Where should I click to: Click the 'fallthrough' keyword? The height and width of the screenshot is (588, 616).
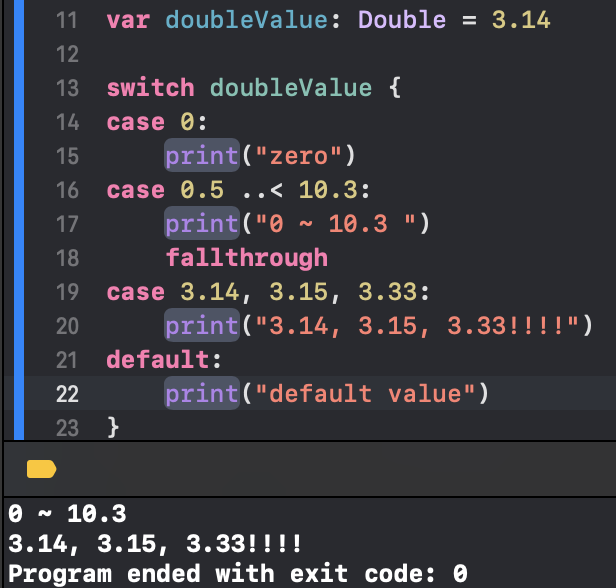tap(247, 258)
